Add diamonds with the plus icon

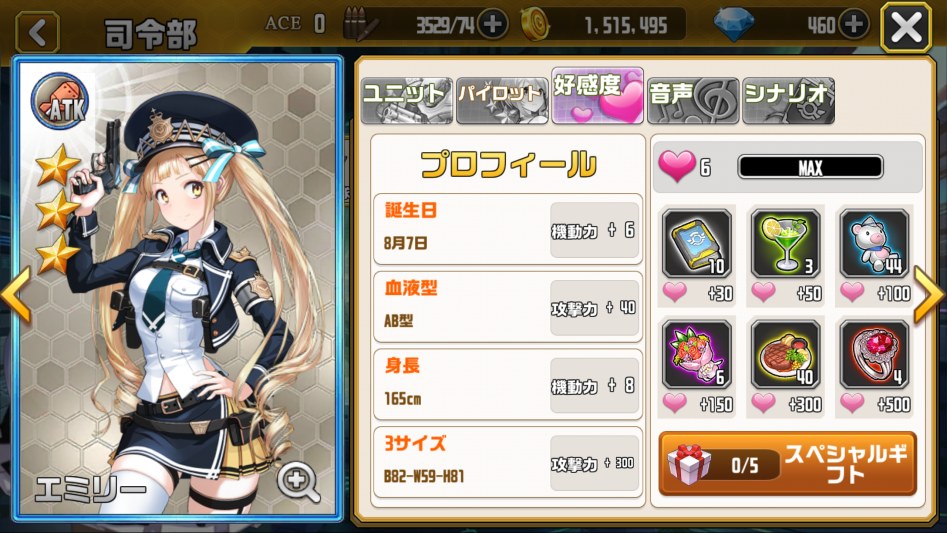coord(853,25)
